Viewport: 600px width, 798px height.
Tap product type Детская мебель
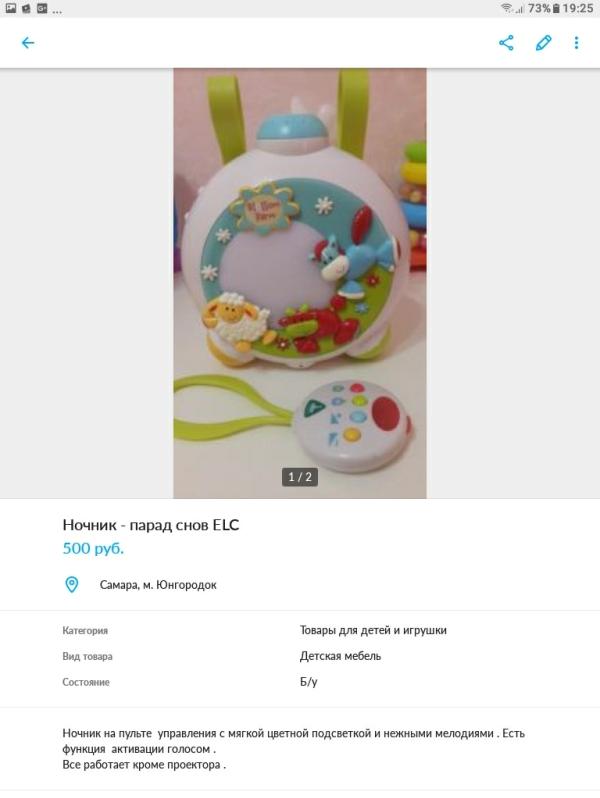[x=340, y=656]
